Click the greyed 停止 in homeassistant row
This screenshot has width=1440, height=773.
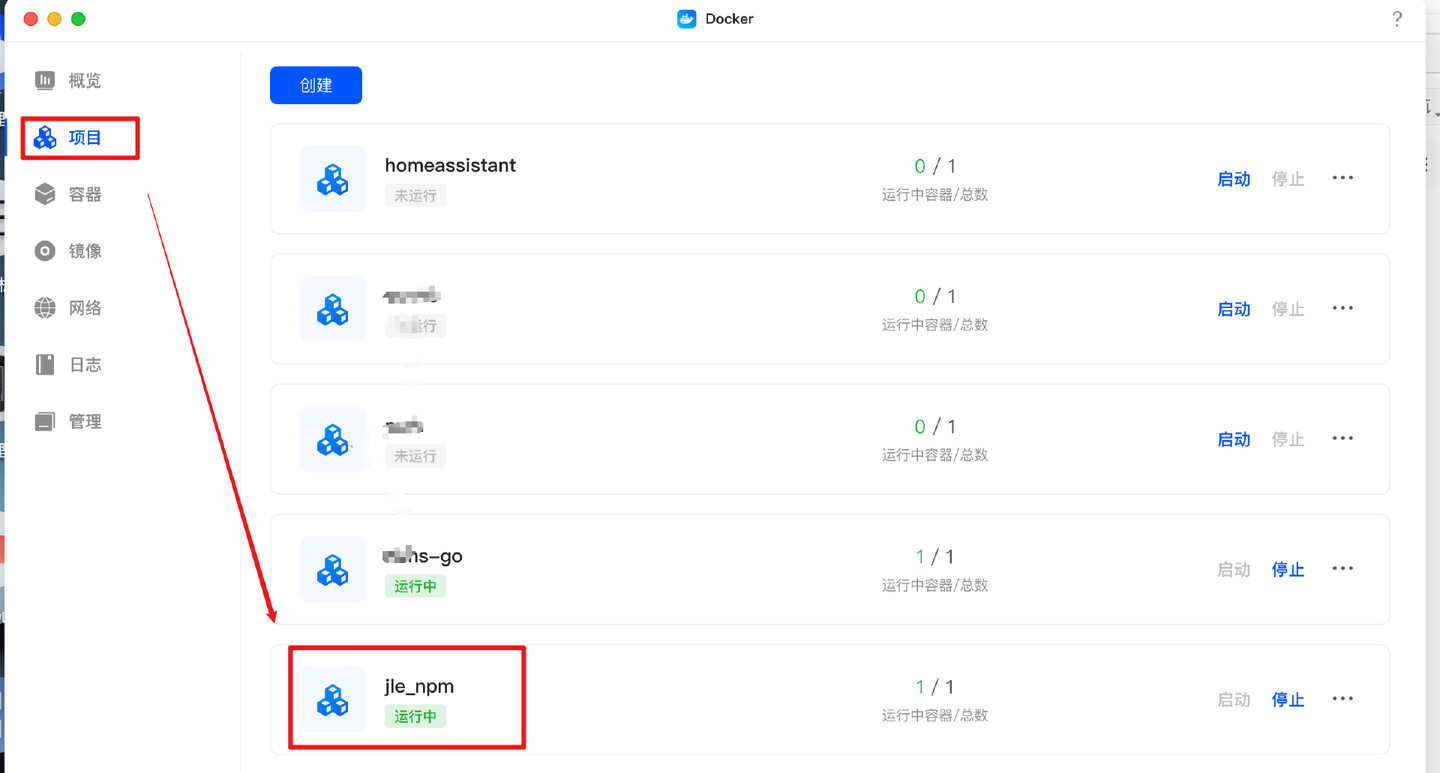pos(1288,179)
